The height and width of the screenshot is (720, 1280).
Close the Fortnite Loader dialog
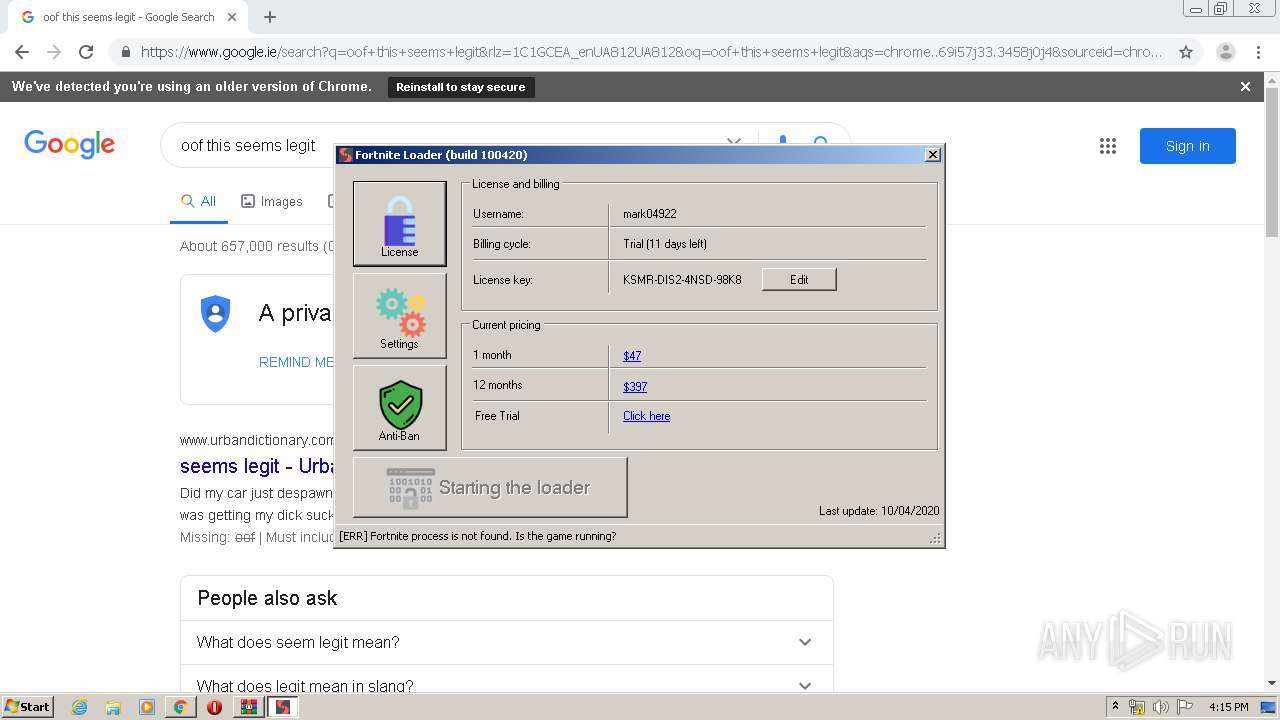click(x=933, y=154)
